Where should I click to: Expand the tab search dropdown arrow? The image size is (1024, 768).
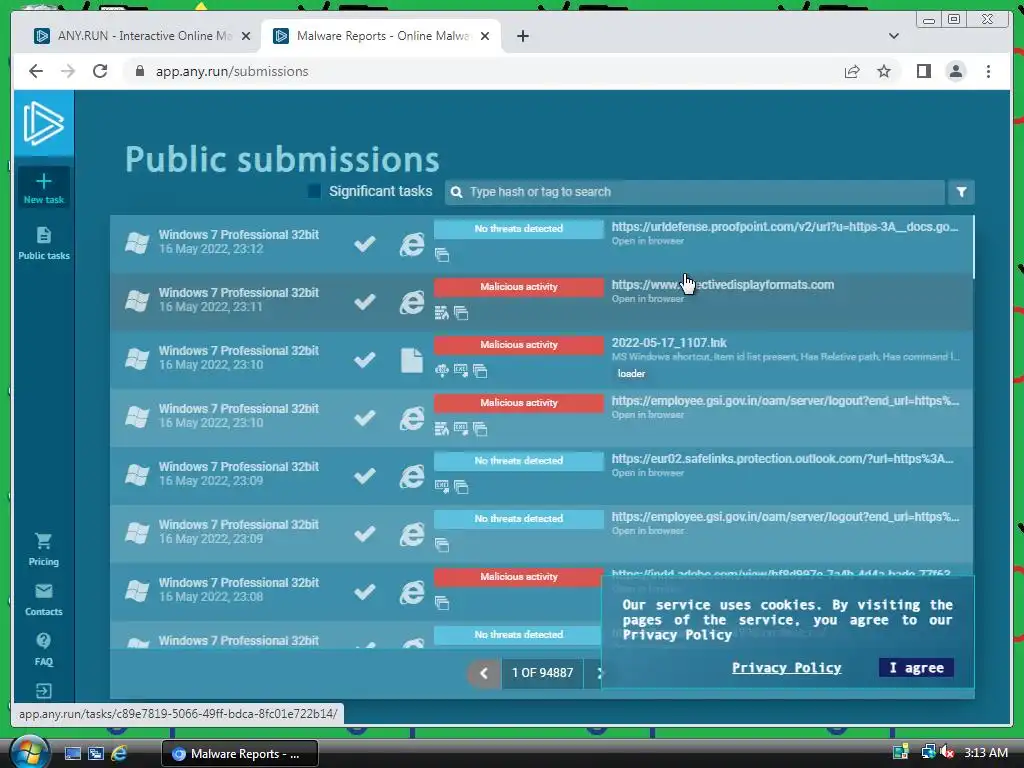893,36
